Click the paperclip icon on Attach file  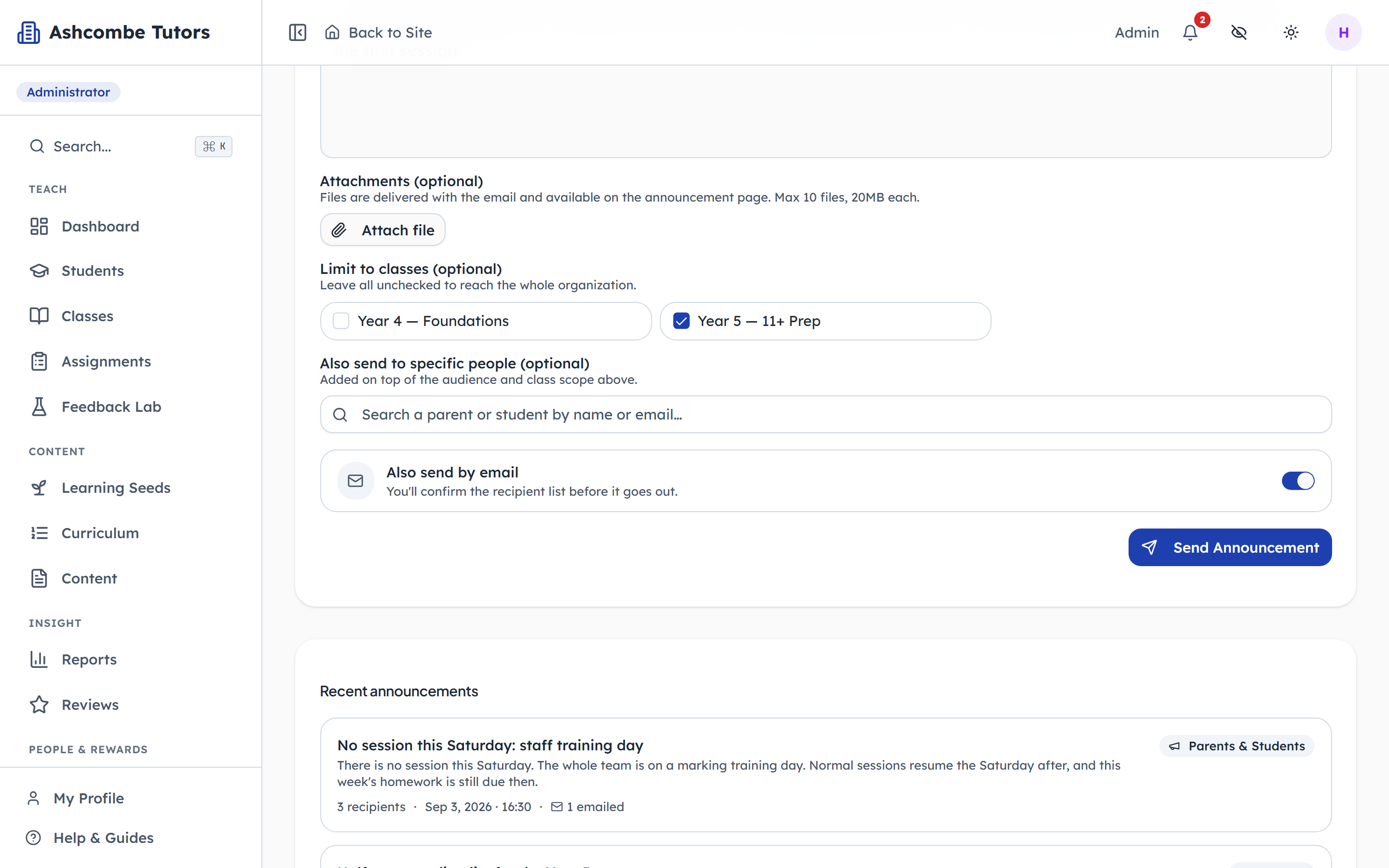[x=339, y=230]
